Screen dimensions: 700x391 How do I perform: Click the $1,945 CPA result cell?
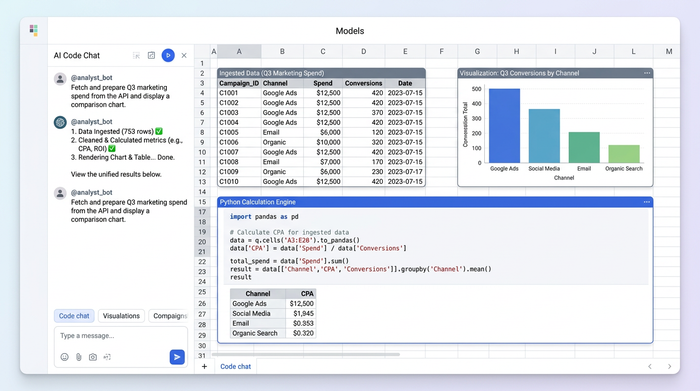click(x=301, y=313)
